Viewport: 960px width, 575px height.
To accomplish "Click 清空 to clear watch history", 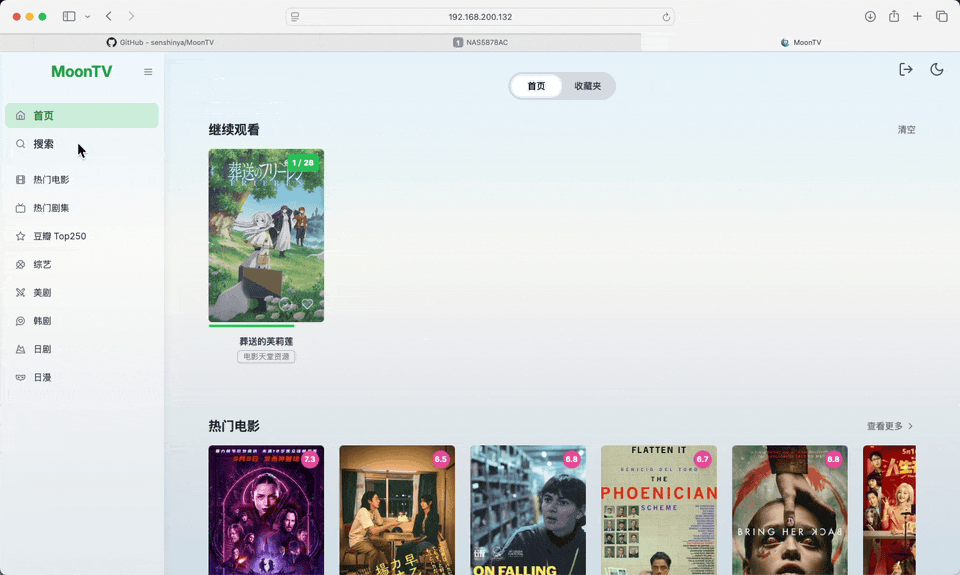I will [x=906, y=130].
